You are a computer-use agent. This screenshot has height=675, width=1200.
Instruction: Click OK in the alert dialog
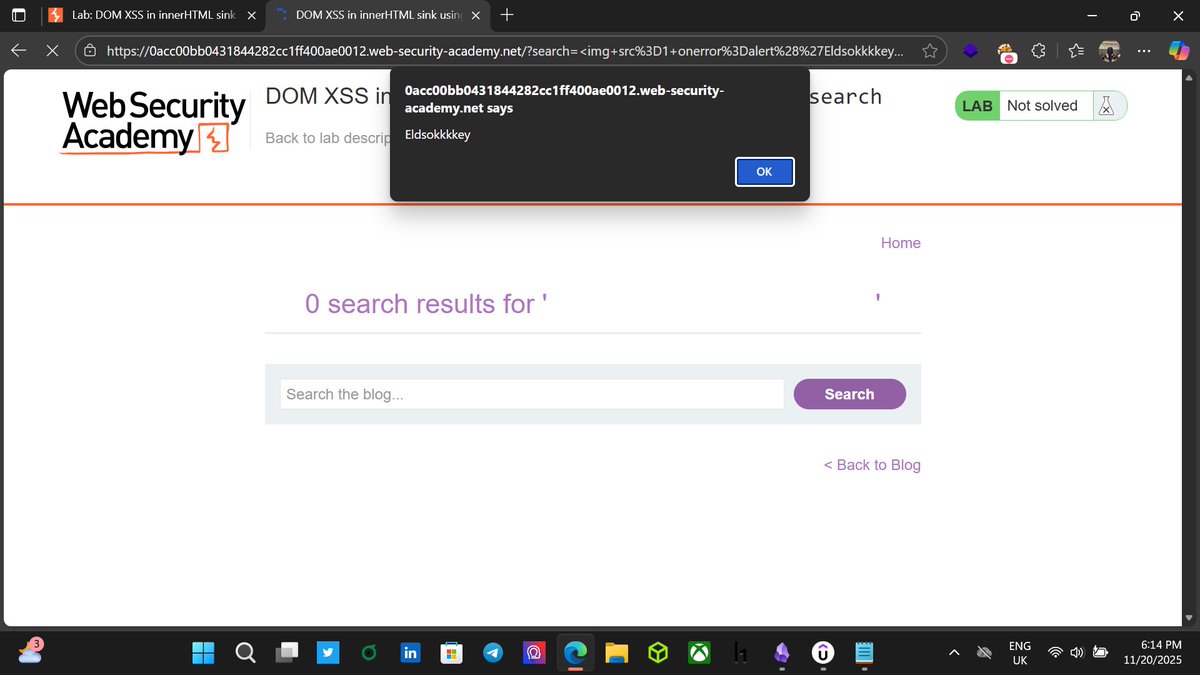tap(765, 172)
